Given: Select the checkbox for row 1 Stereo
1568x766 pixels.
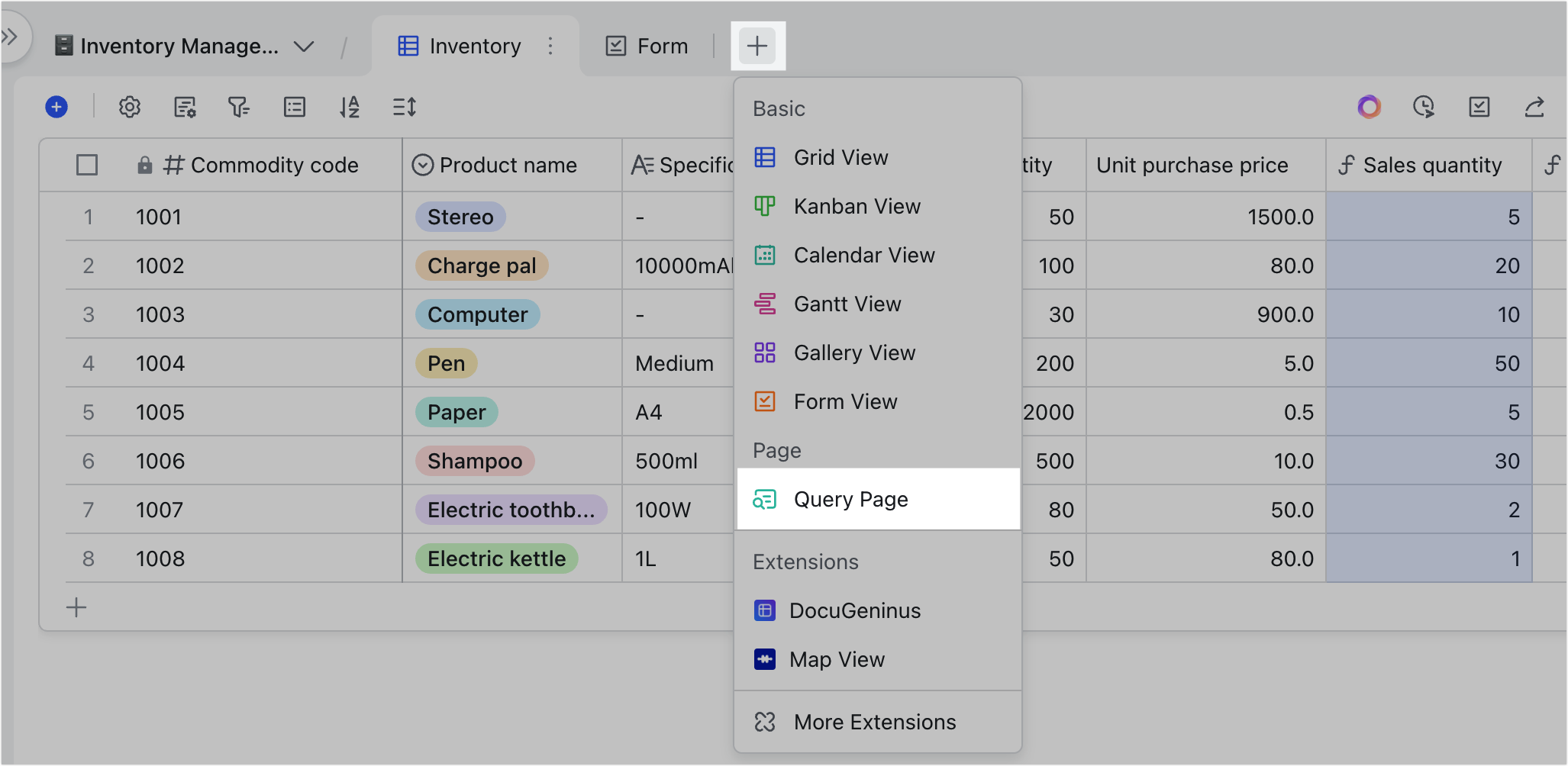Looking at the screenshot, I should (x=86, y=216).
